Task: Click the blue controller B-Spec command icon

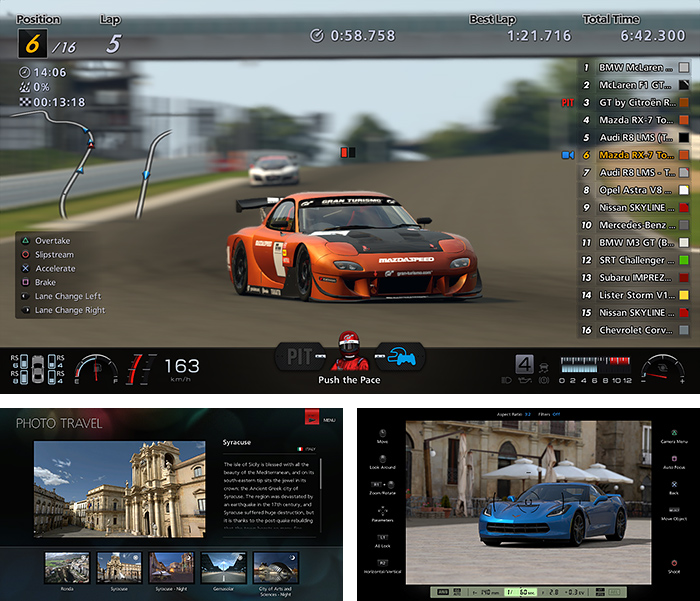Action: [400, 357]
